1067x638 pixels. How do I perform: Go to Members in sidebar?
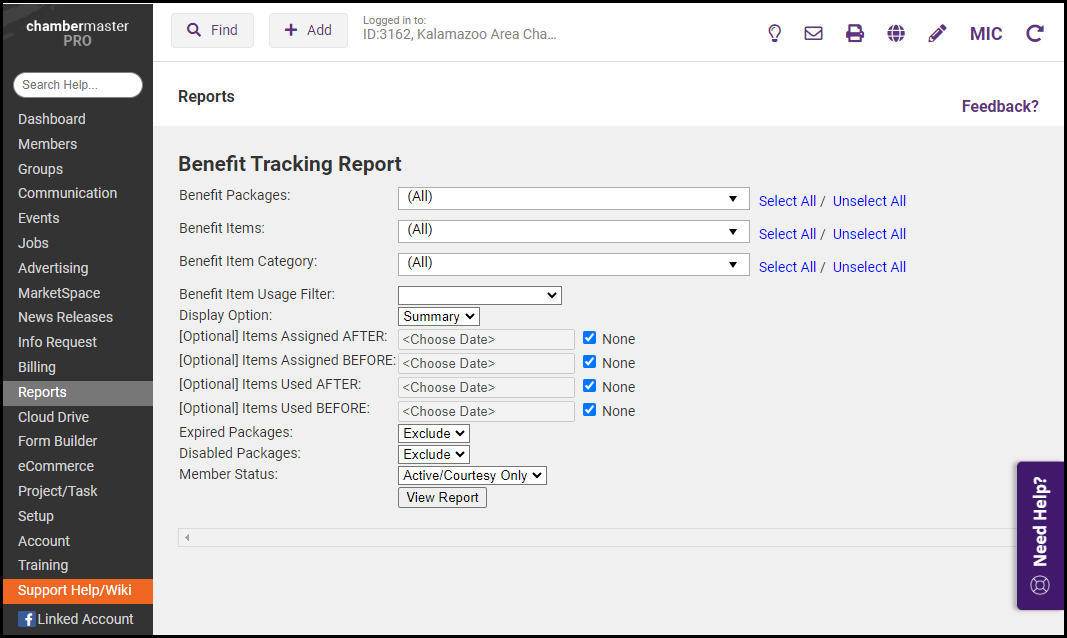[47, 144]
